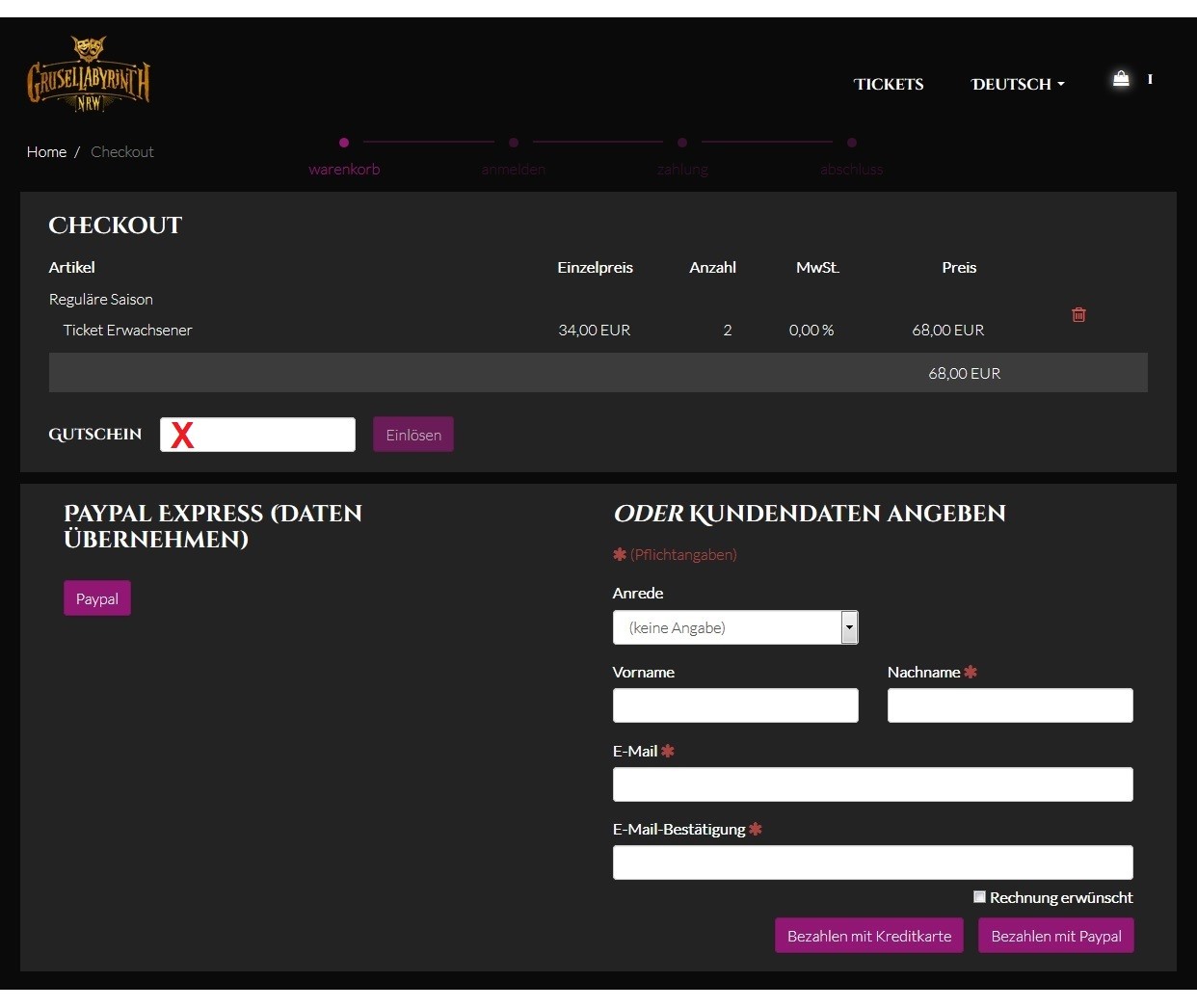Select the zahlung checkout step

point(682,159)
